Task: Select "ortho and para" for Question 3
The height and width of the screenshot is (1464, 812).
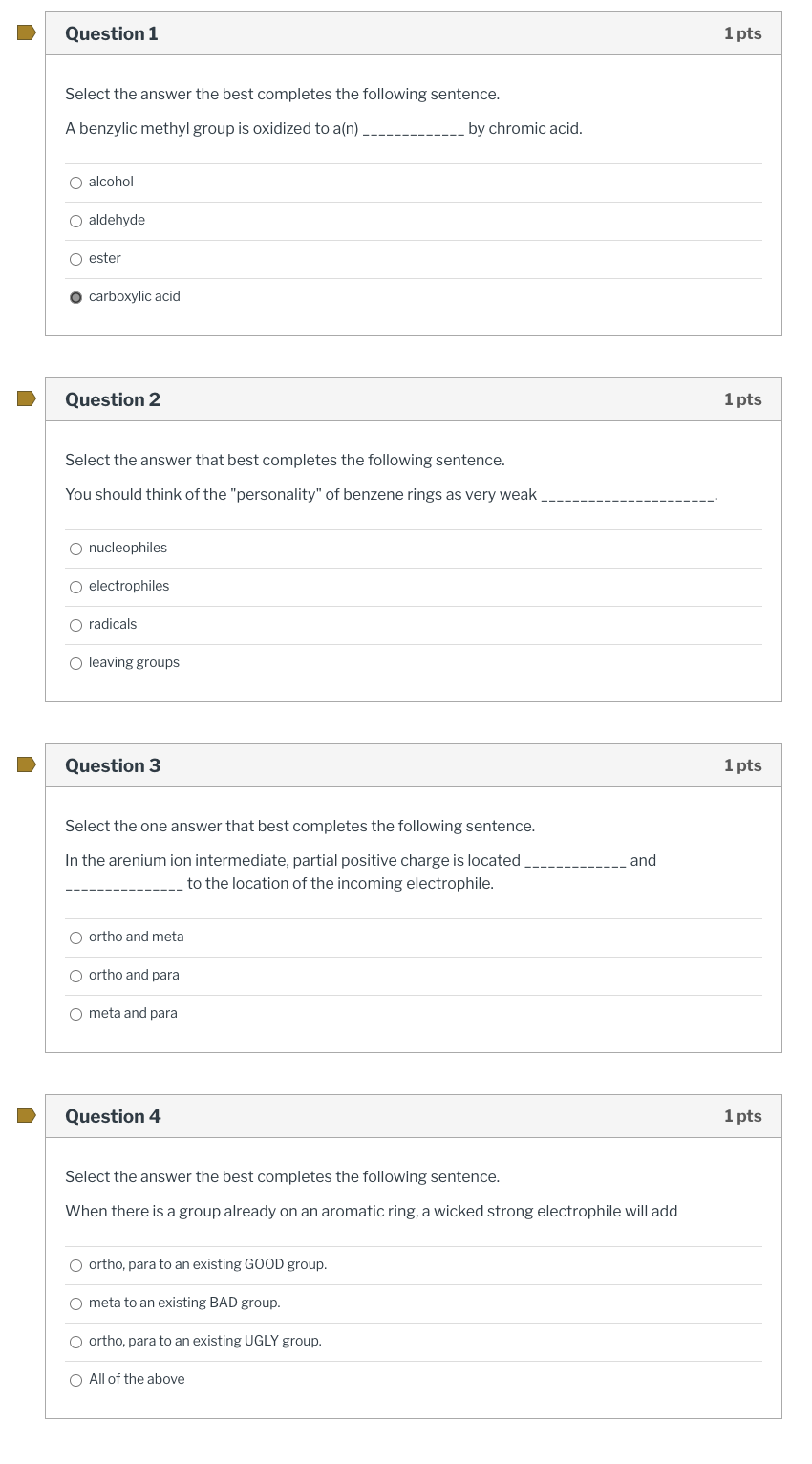Action: [75, 976]
